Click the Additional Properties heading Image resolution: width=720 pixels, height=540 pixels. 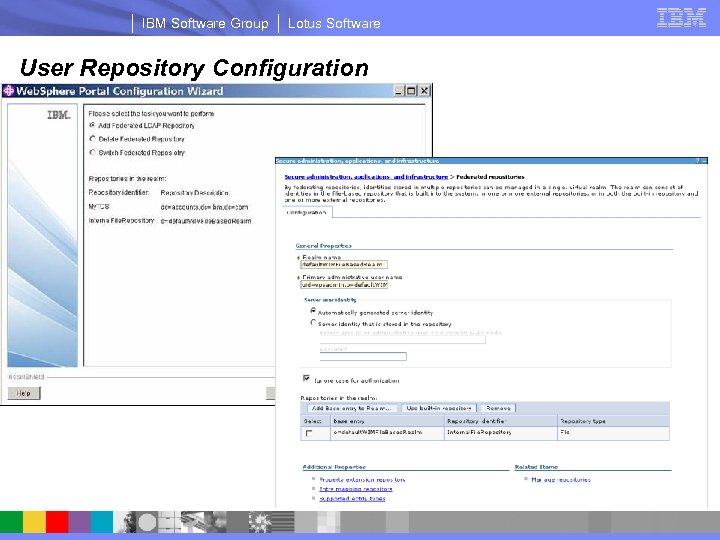[x=334, y=467]
